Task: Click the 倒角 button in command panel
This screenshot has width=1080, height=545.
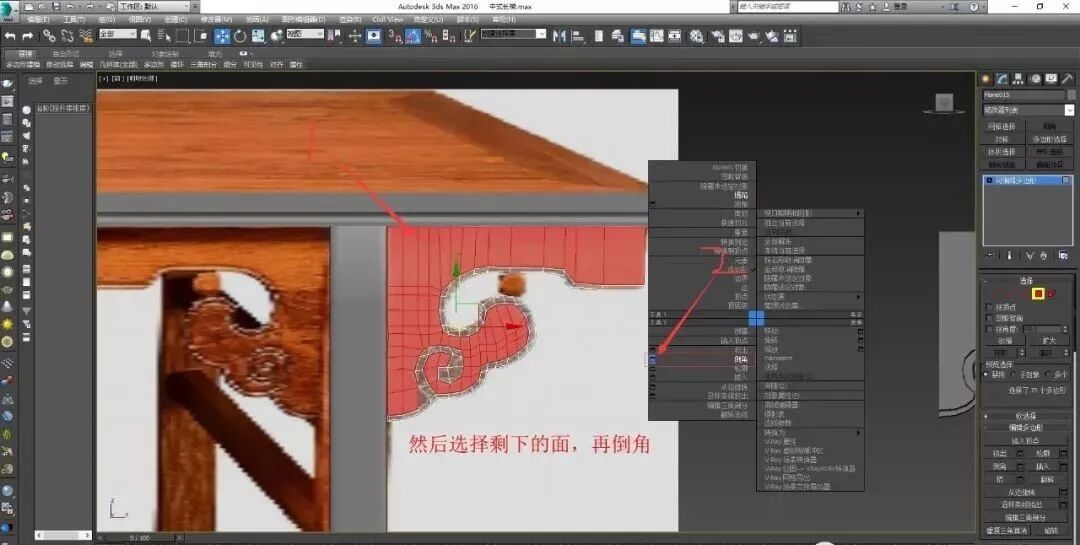Action: (x=999, y=466)
